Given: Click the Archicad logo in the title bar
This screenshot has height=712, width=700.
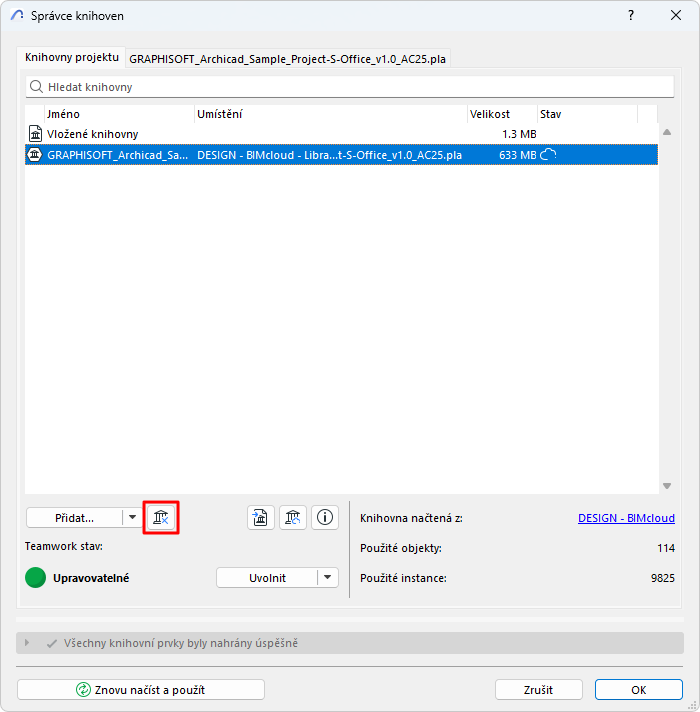Looking at the screenshot, I should pyautogui.click(x=17, y=15).
